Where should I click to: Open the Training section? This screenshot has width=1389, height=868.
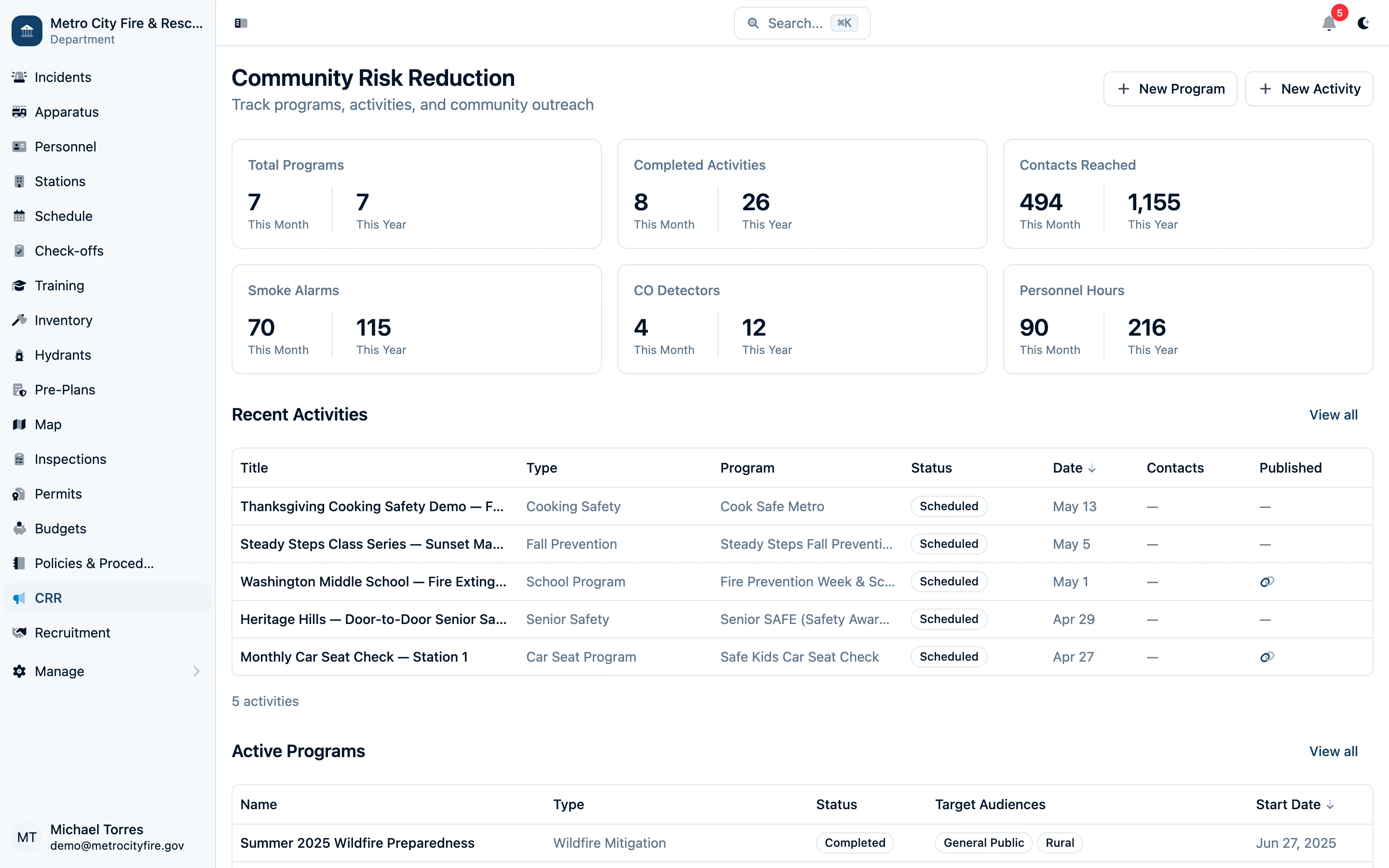pyautogui.click(x=59, y=285)
